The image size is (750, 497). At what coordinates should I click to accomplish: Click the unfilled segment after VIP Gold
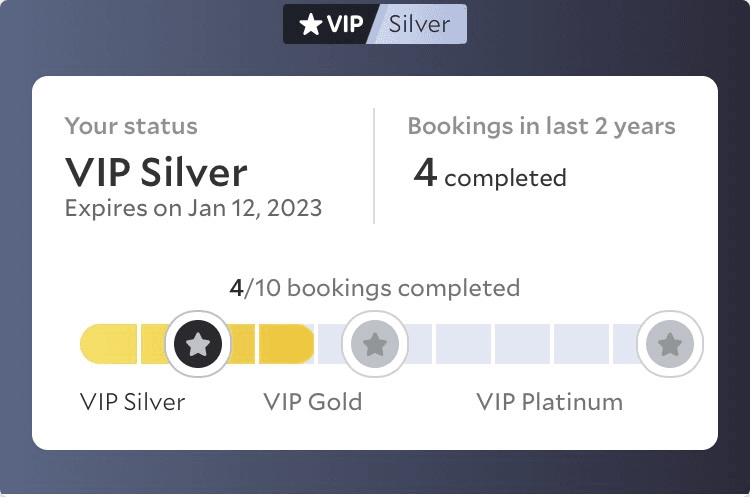[419, 344]
